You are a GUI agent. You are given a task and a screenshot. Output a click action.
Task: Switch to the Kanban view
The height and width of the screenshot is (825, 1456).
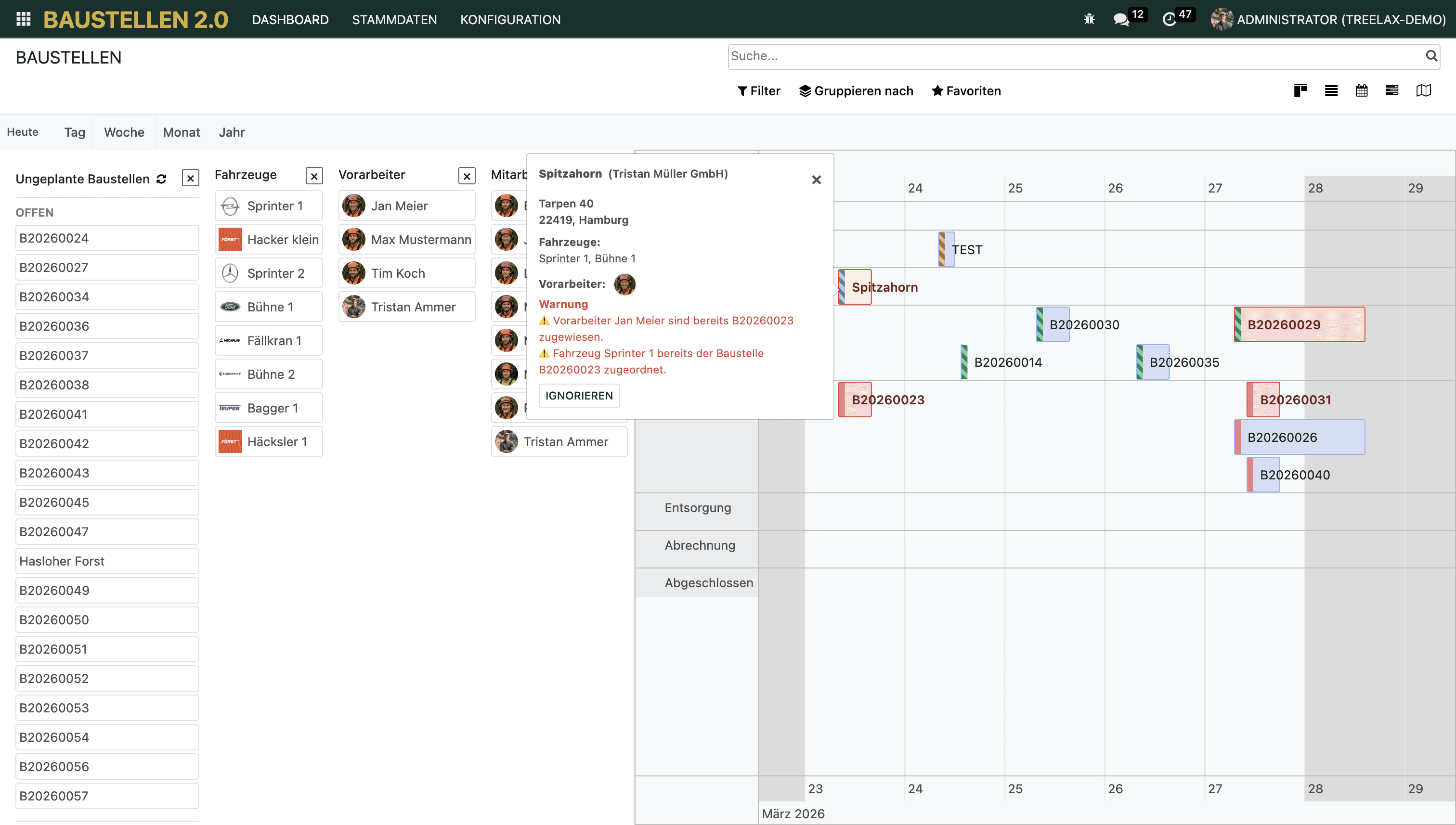[1300, 90]
